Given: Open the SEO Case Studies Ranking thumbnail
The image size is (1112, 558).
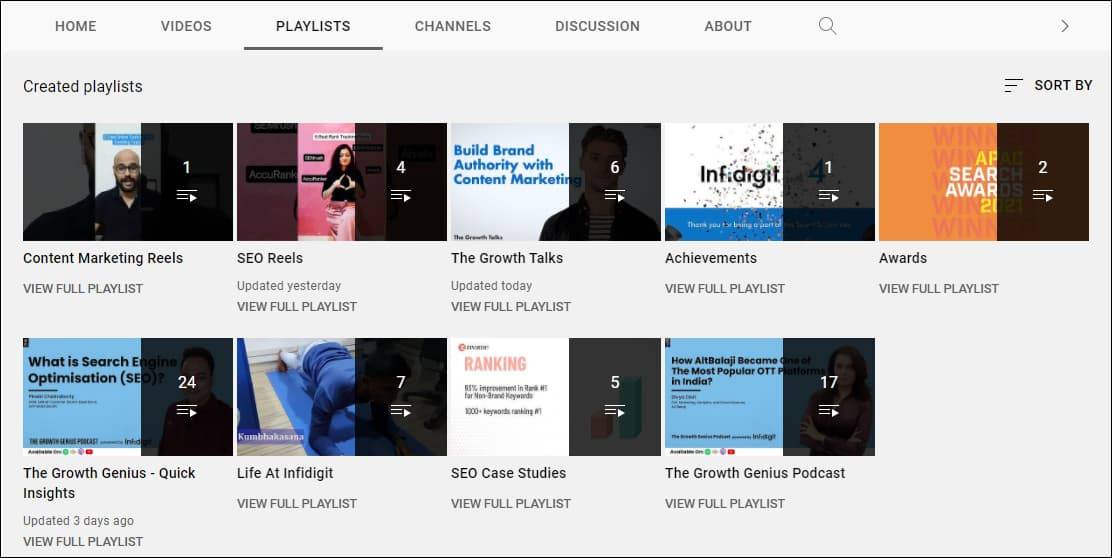Looking at the screenshot, I should [556, 397].
